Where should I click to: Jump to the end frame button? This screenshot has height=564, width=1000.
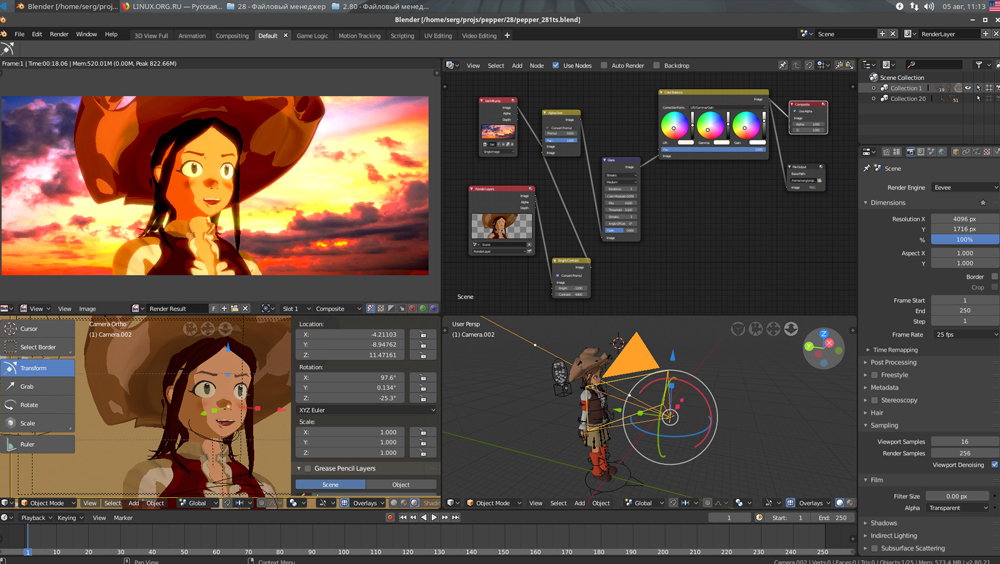455,517
